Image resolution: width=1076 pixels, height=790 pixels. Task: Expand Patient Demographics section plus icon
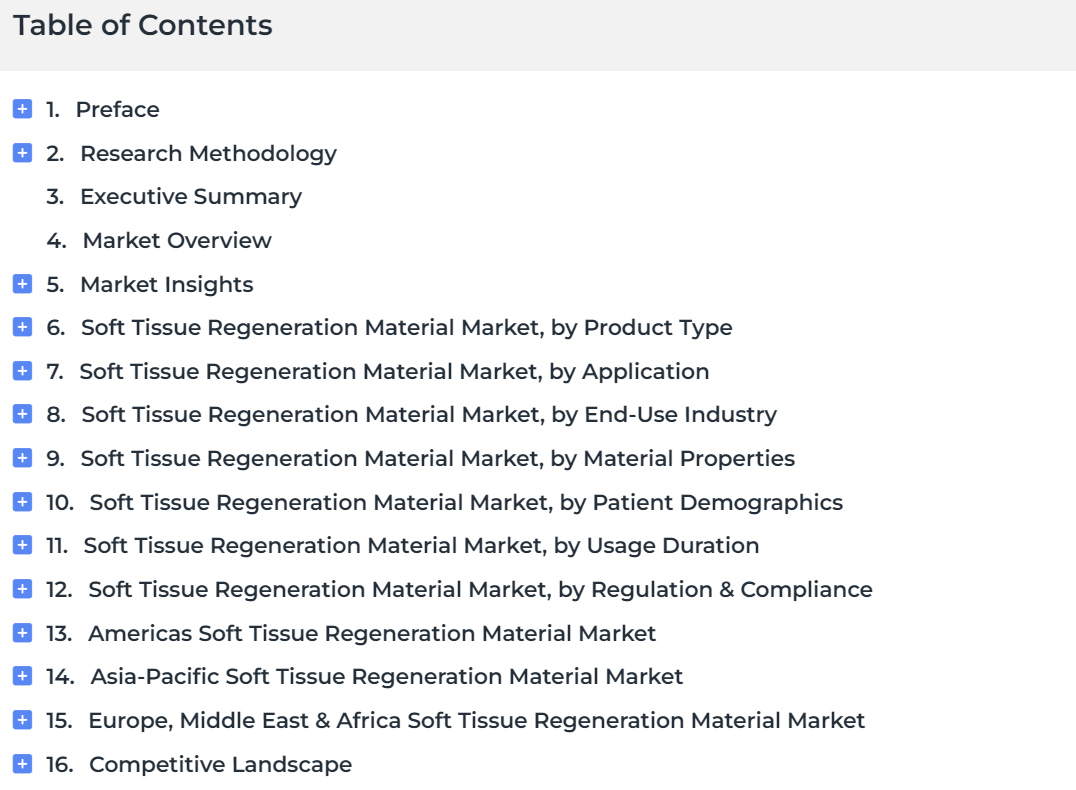(23, 502)
